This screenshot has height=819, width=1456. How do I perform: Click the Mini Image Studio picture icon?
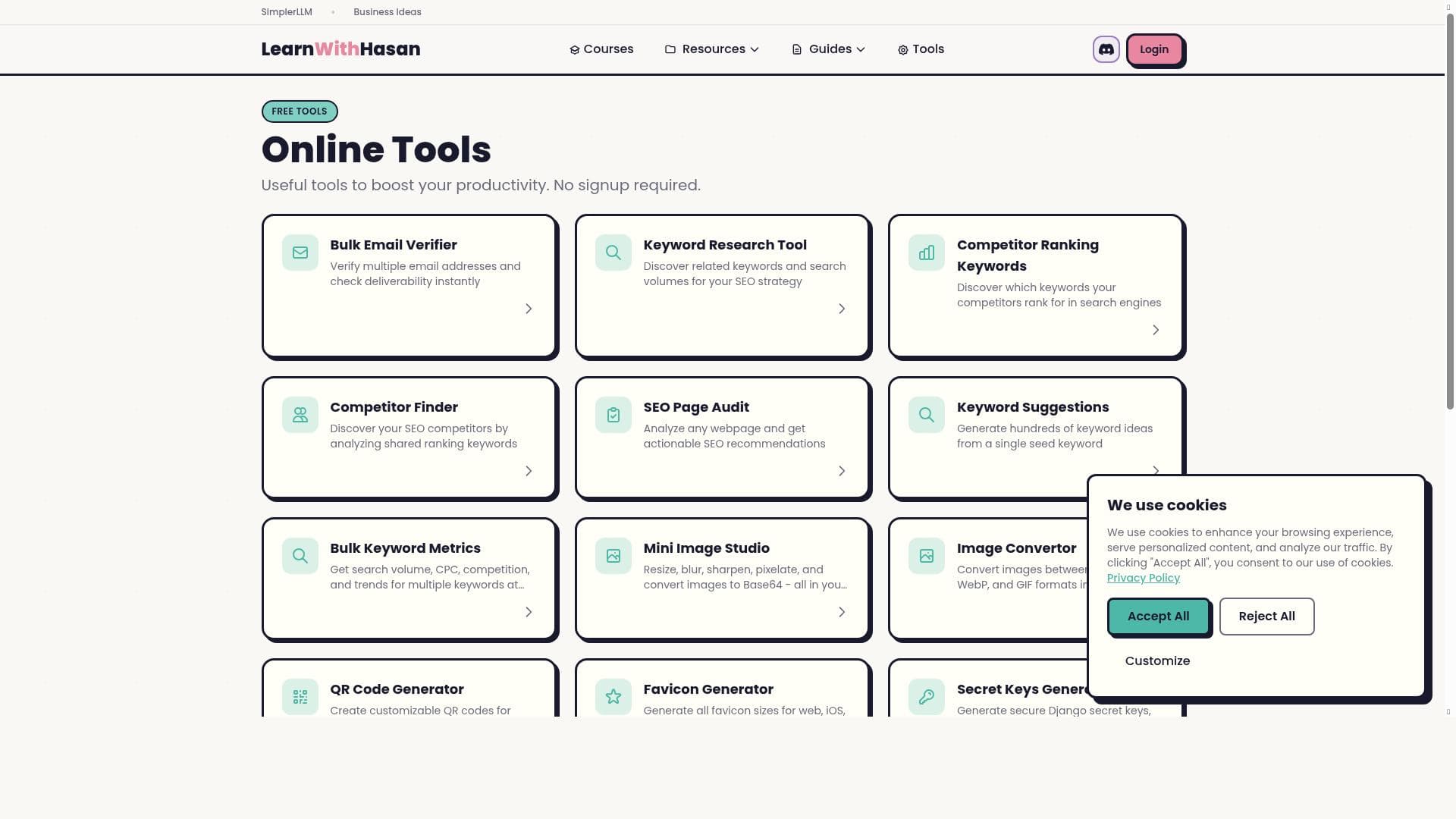(613, 556)
